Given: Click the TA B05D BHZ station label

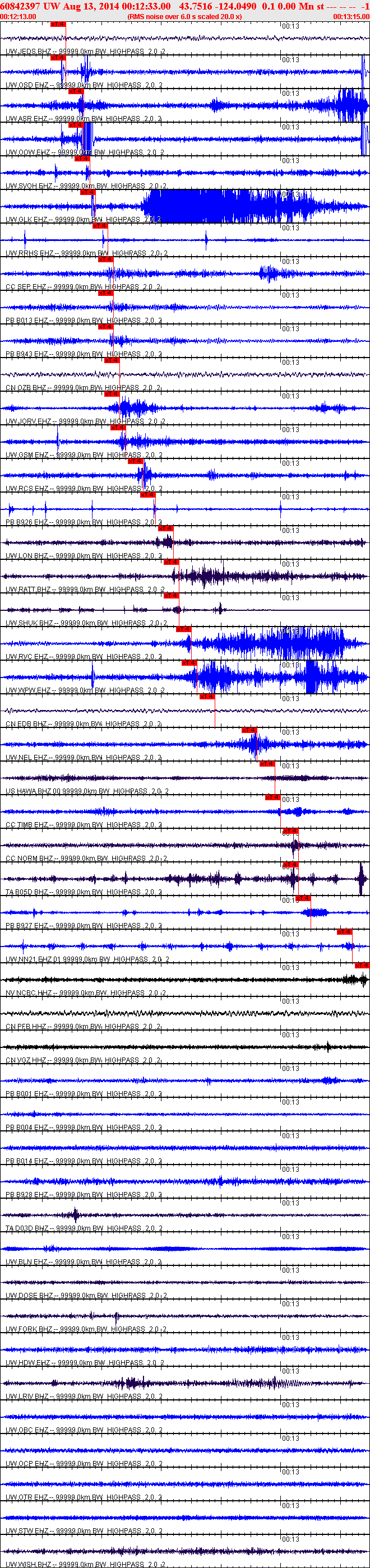Looking at the screenshot, I should 84,892.
